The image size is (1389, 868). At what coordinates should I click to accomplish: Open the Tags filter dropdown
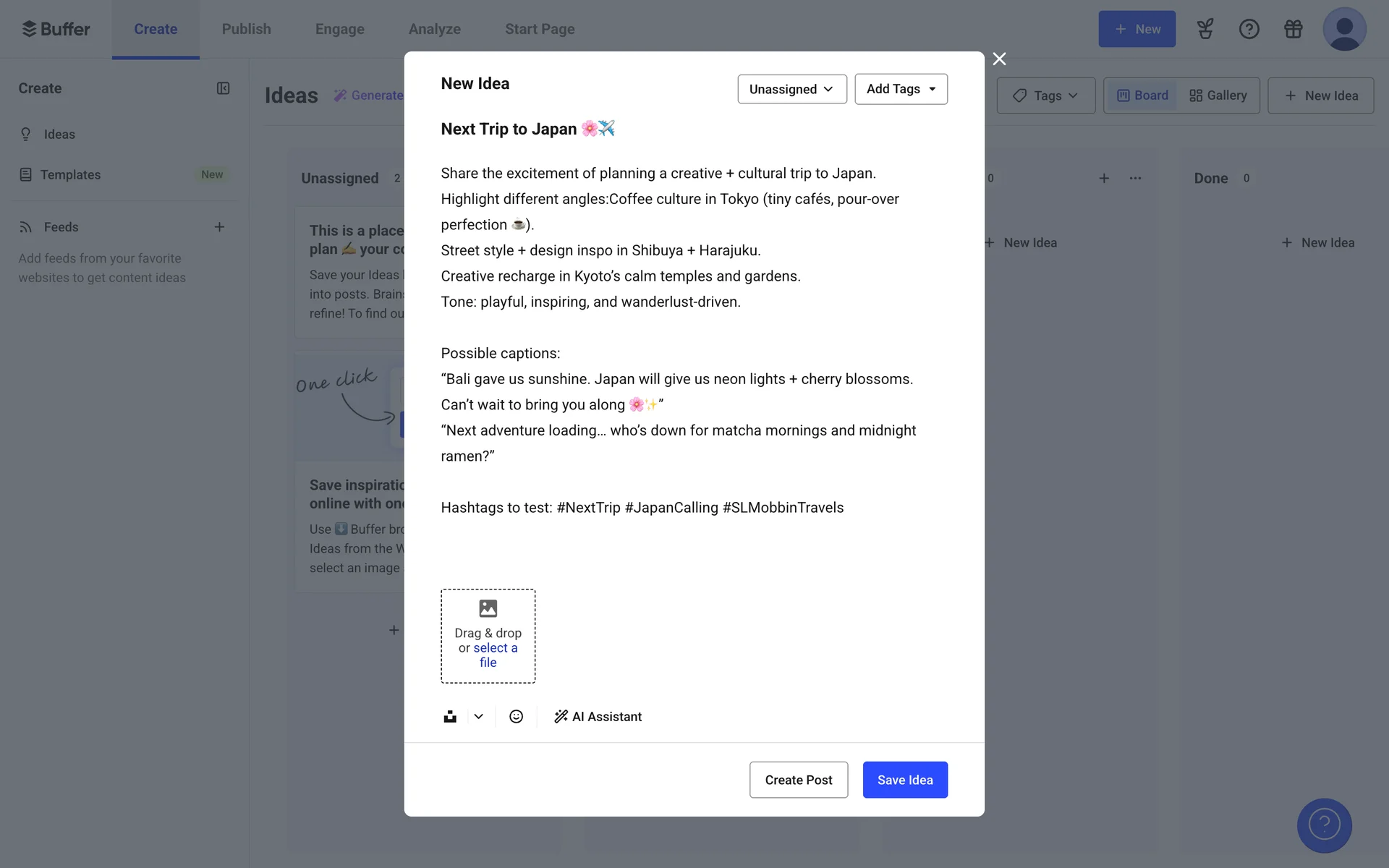[x=1045, y=95]
